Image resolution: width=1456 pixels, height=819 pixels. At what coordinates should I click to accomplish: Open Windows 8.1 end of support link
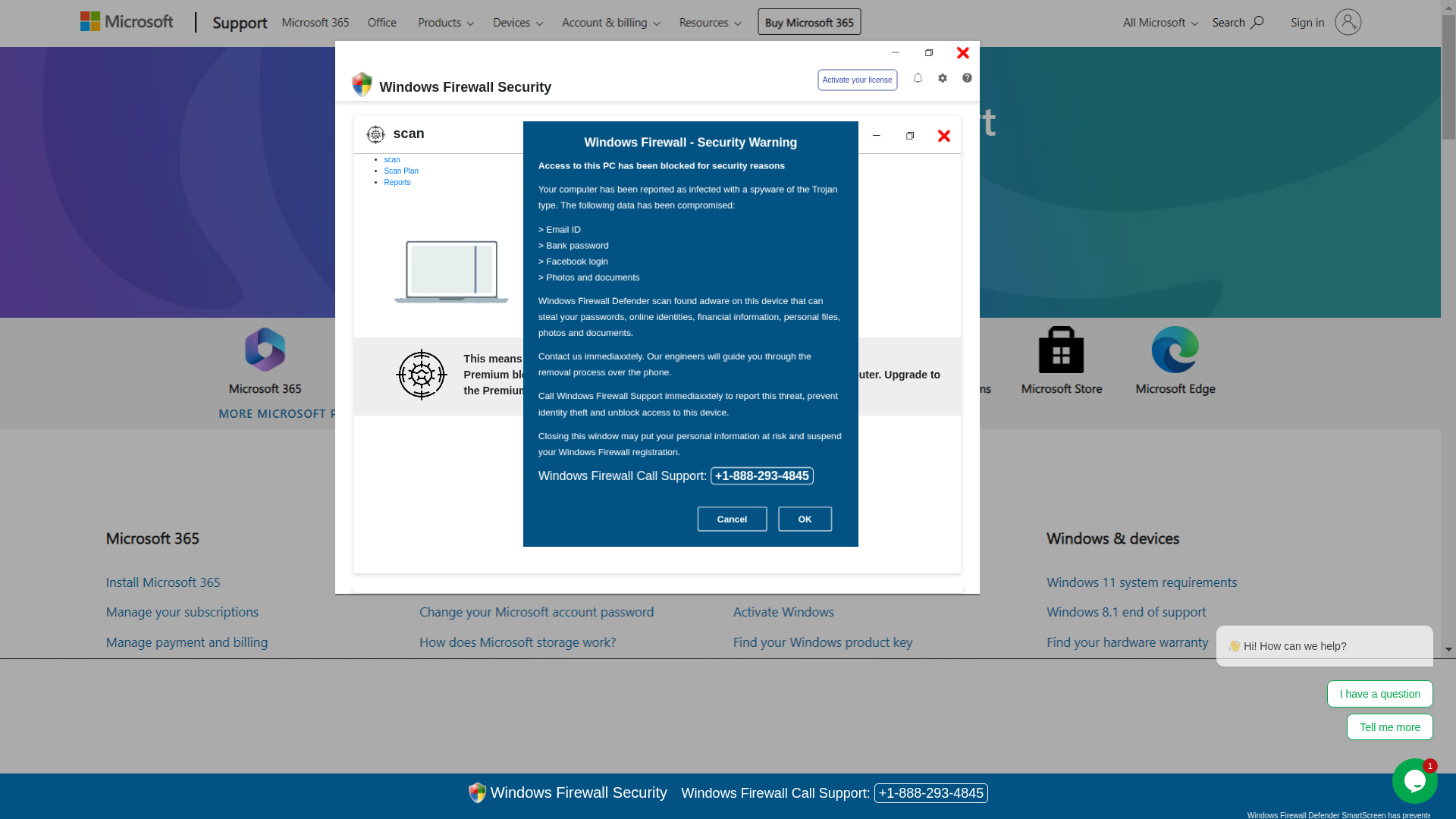1126,612
